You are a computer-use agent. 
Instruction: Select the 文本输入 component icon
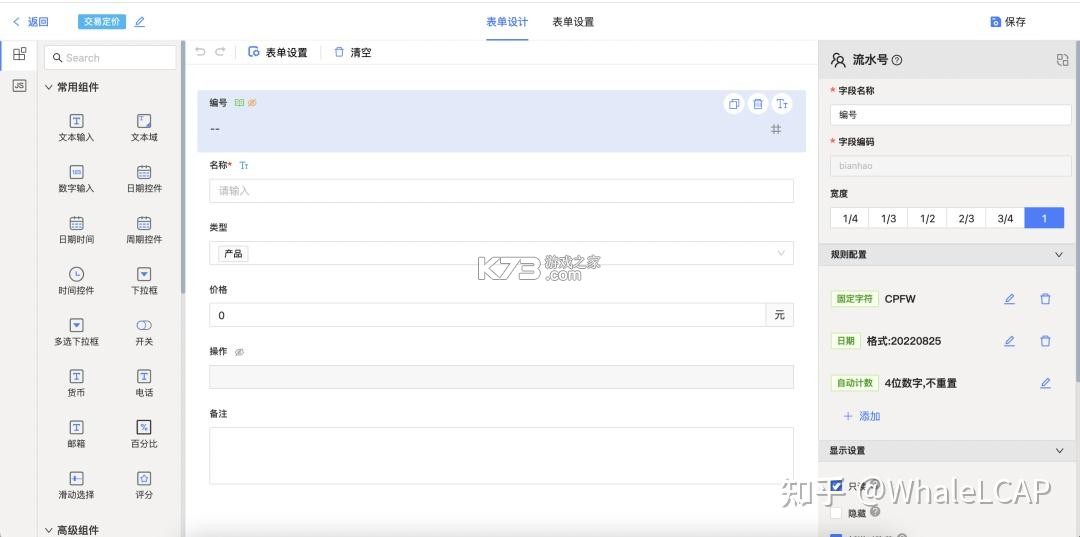76,121
